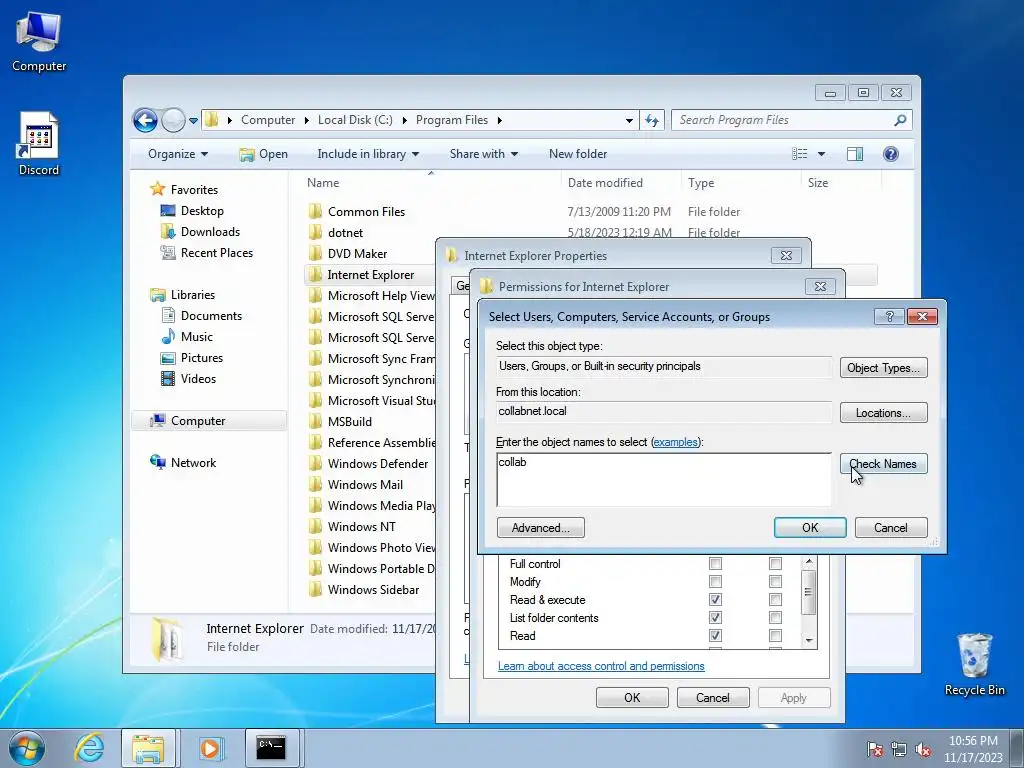Click the Action Center flag tray icon

[874, 750]
